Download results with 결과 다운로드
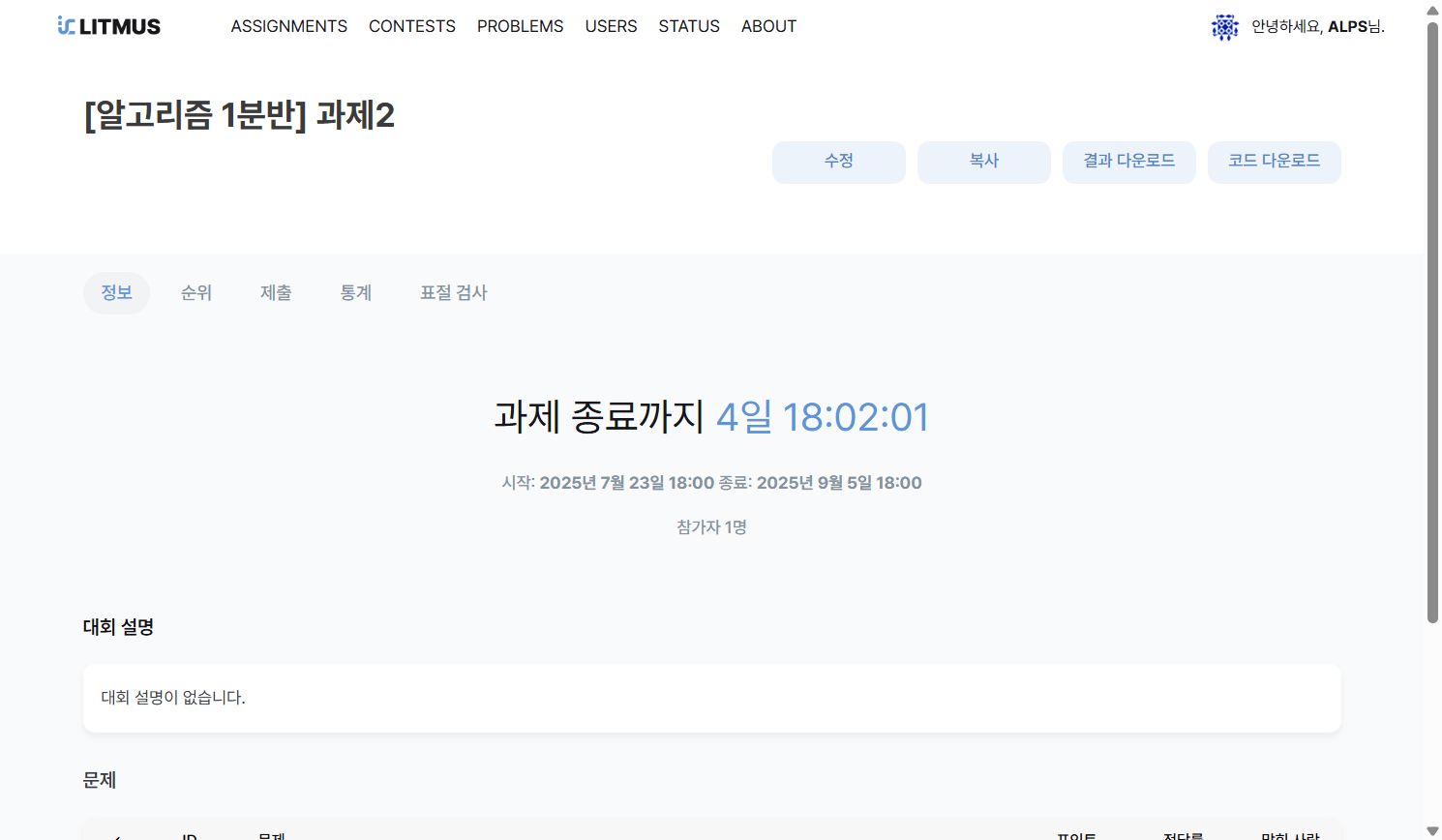The height and width of the screenshot is (840, 1442). point(1128,162)
